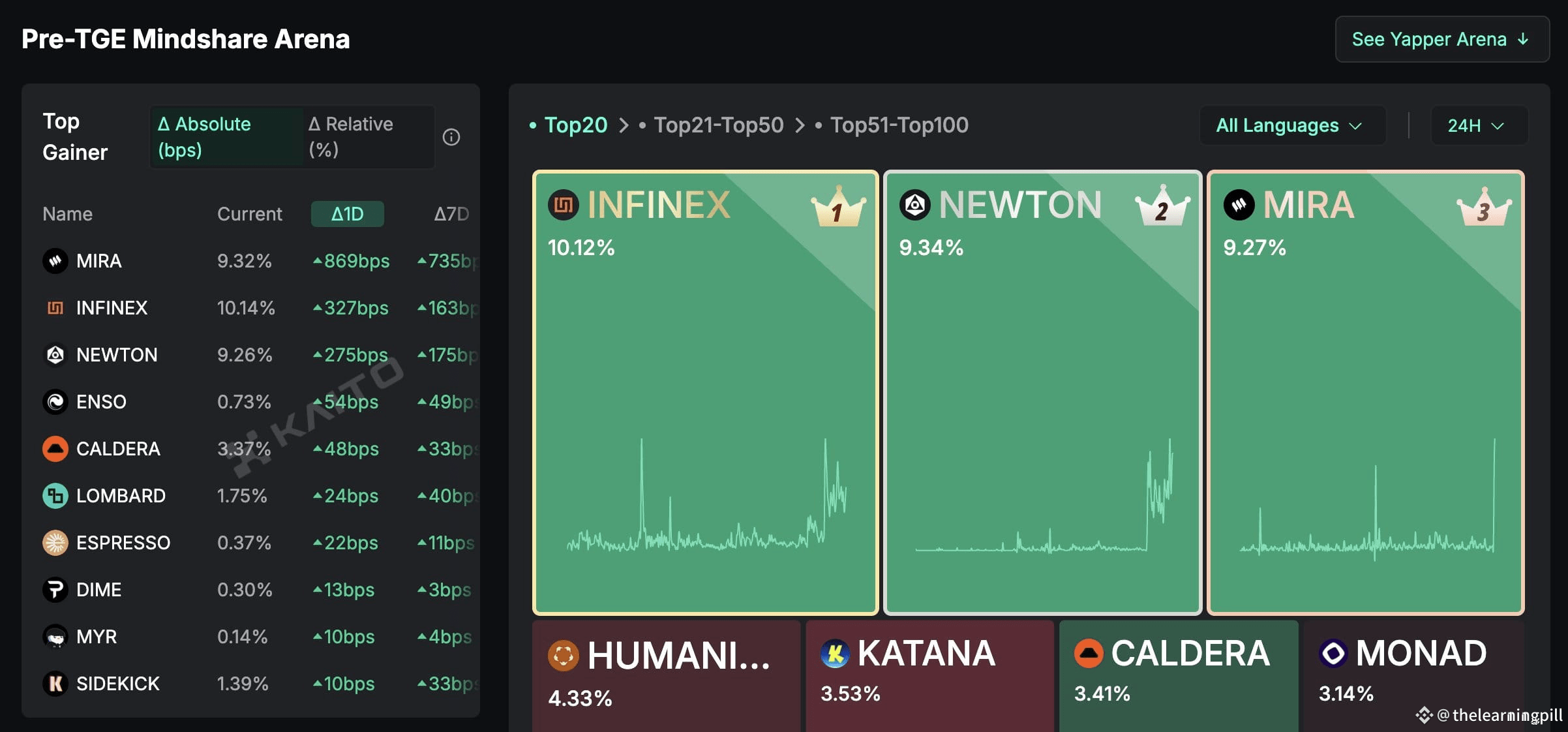Click the silver number 2 crown badge
This screenshot has height=732, width=1568.
(1162, 206)
